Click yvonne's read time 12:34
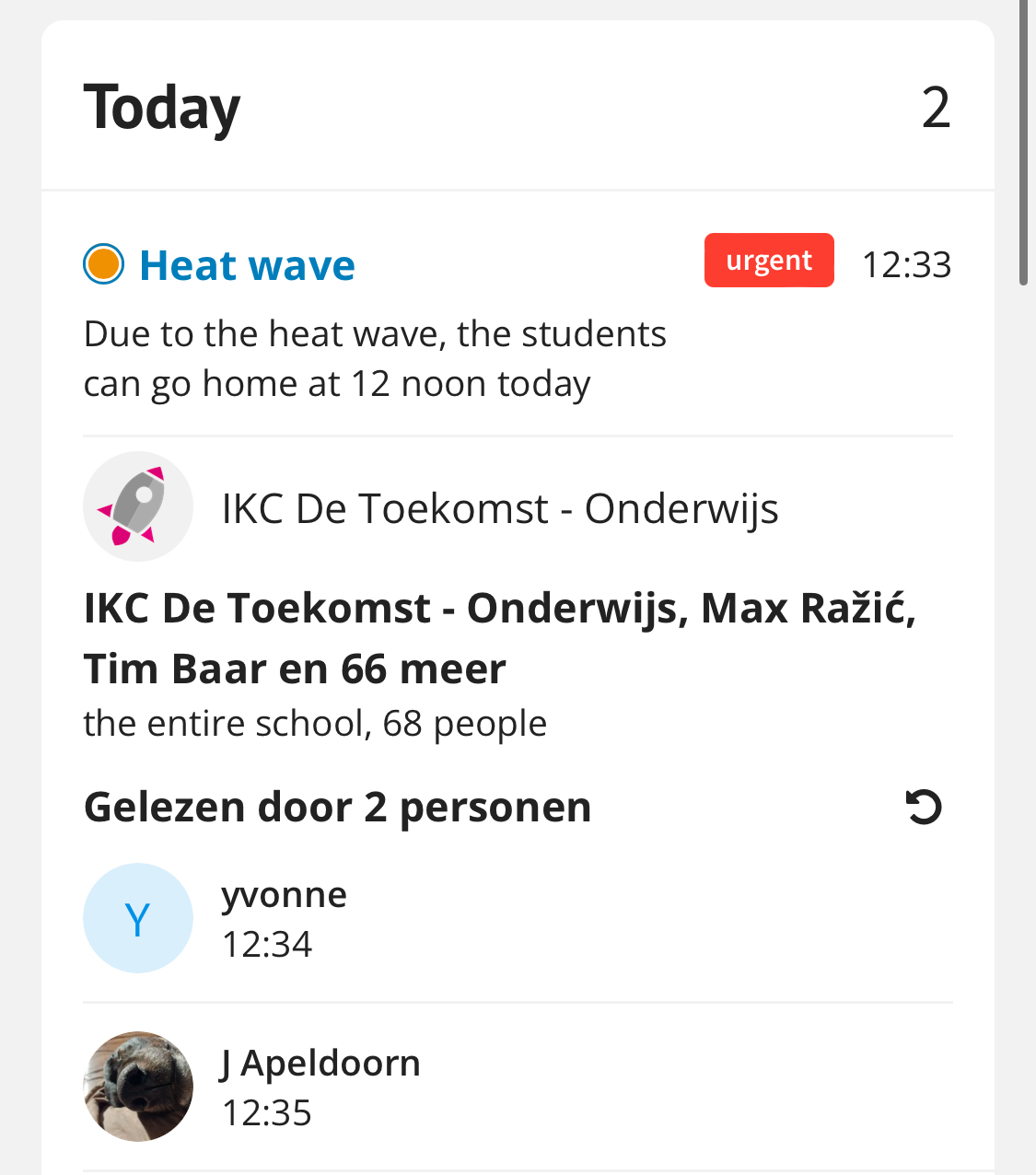 click(267, 944)
